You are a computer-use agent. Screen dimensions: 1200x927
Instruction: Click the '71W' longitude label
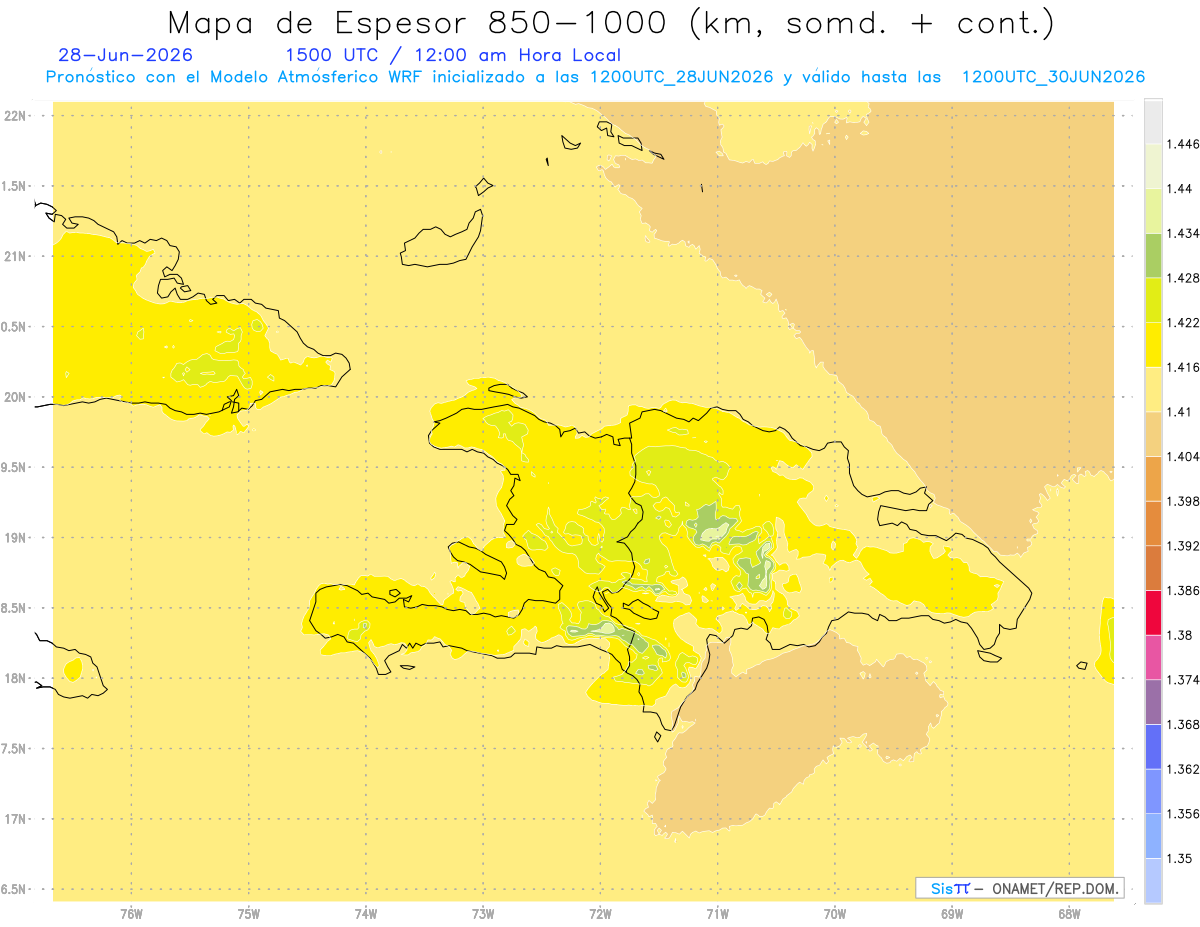pos(717,914)
